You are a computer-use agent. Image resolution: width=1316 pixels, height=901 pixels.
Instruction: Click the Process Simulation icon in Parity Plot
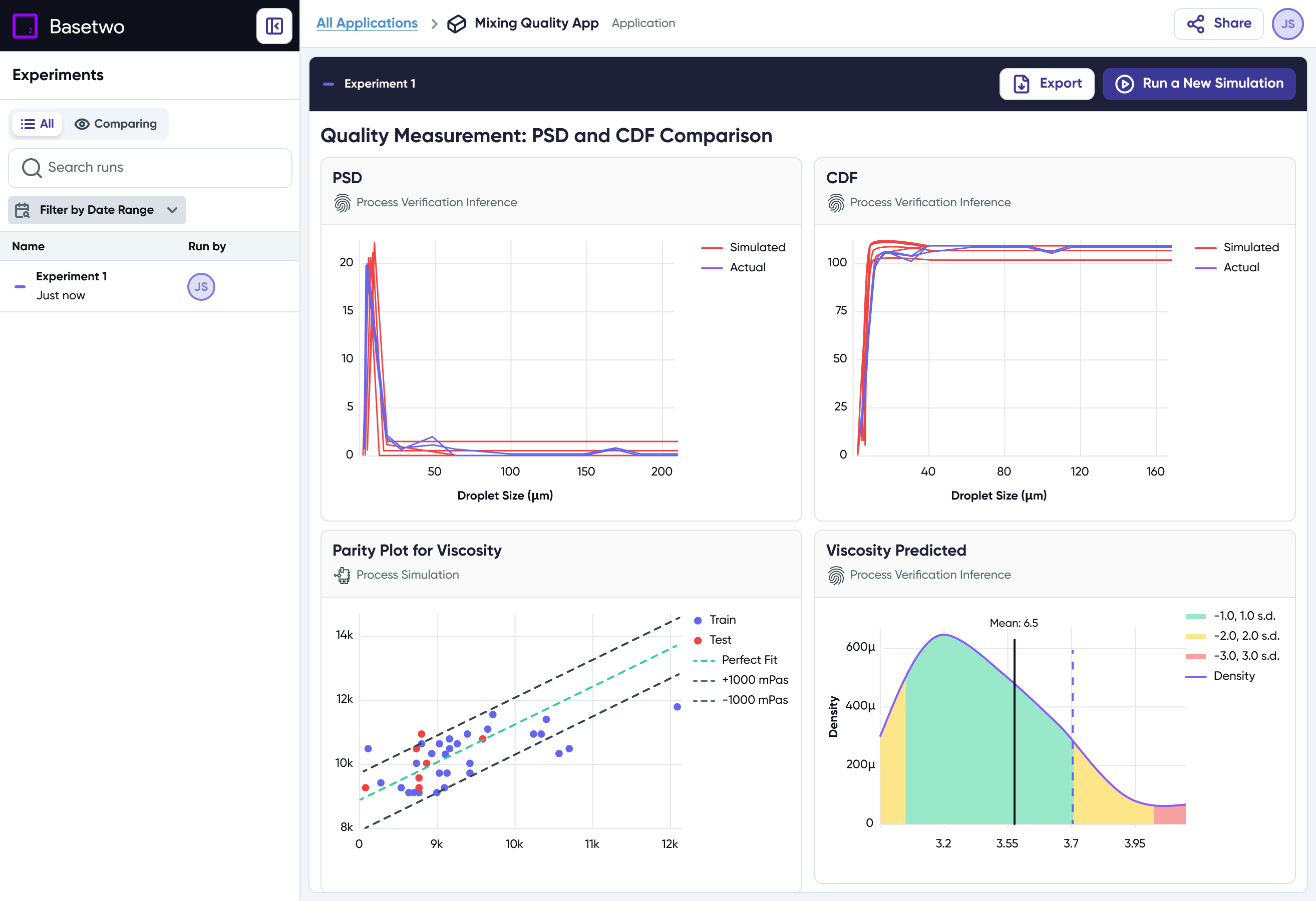342,575
